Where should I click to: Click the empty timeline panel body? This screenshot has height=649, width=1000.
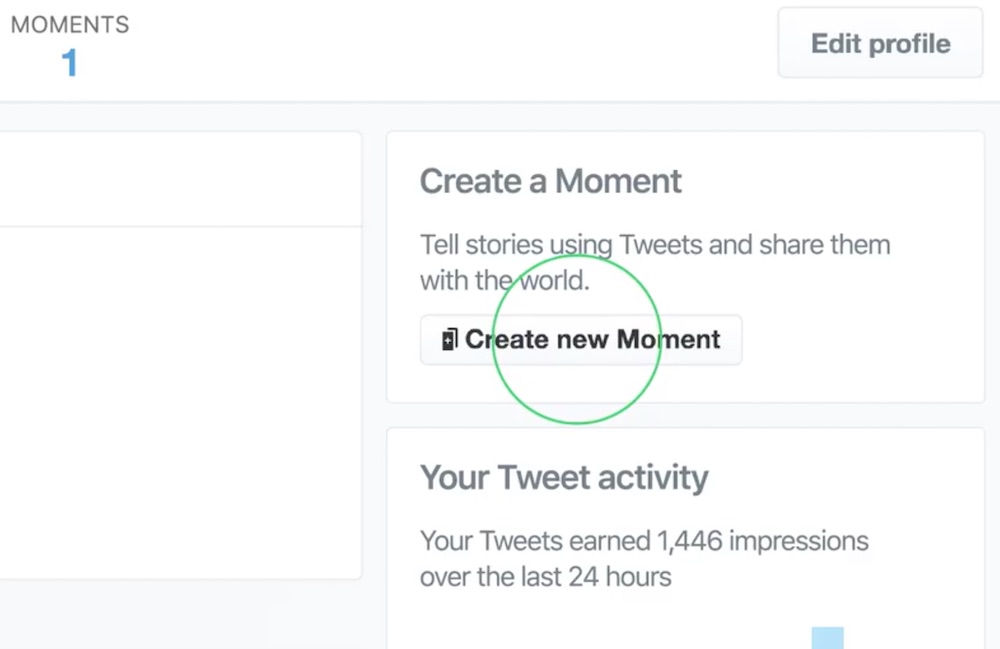pyautogui.click(x=180, y=403)
